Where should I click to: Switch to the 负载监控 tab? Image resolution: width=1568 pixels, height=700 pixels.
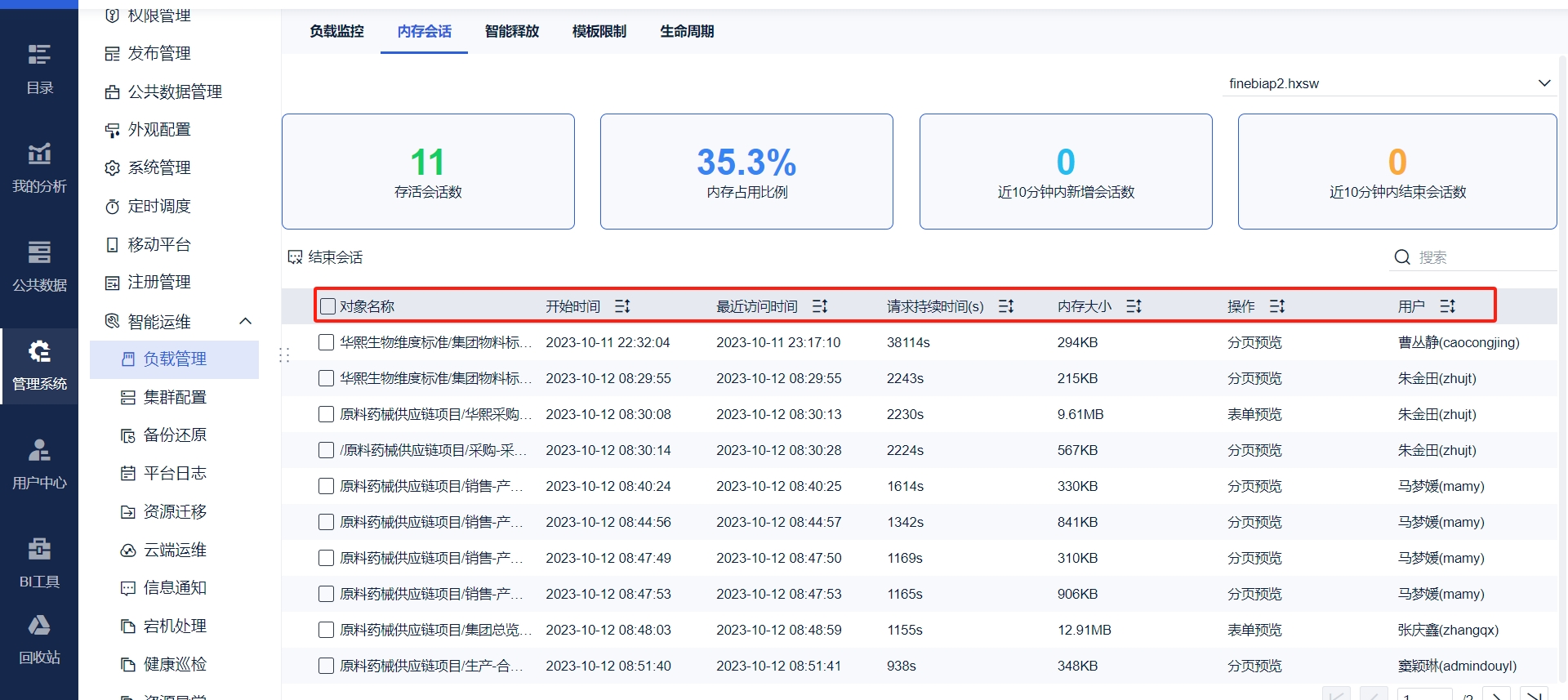[x=336, y=32]
